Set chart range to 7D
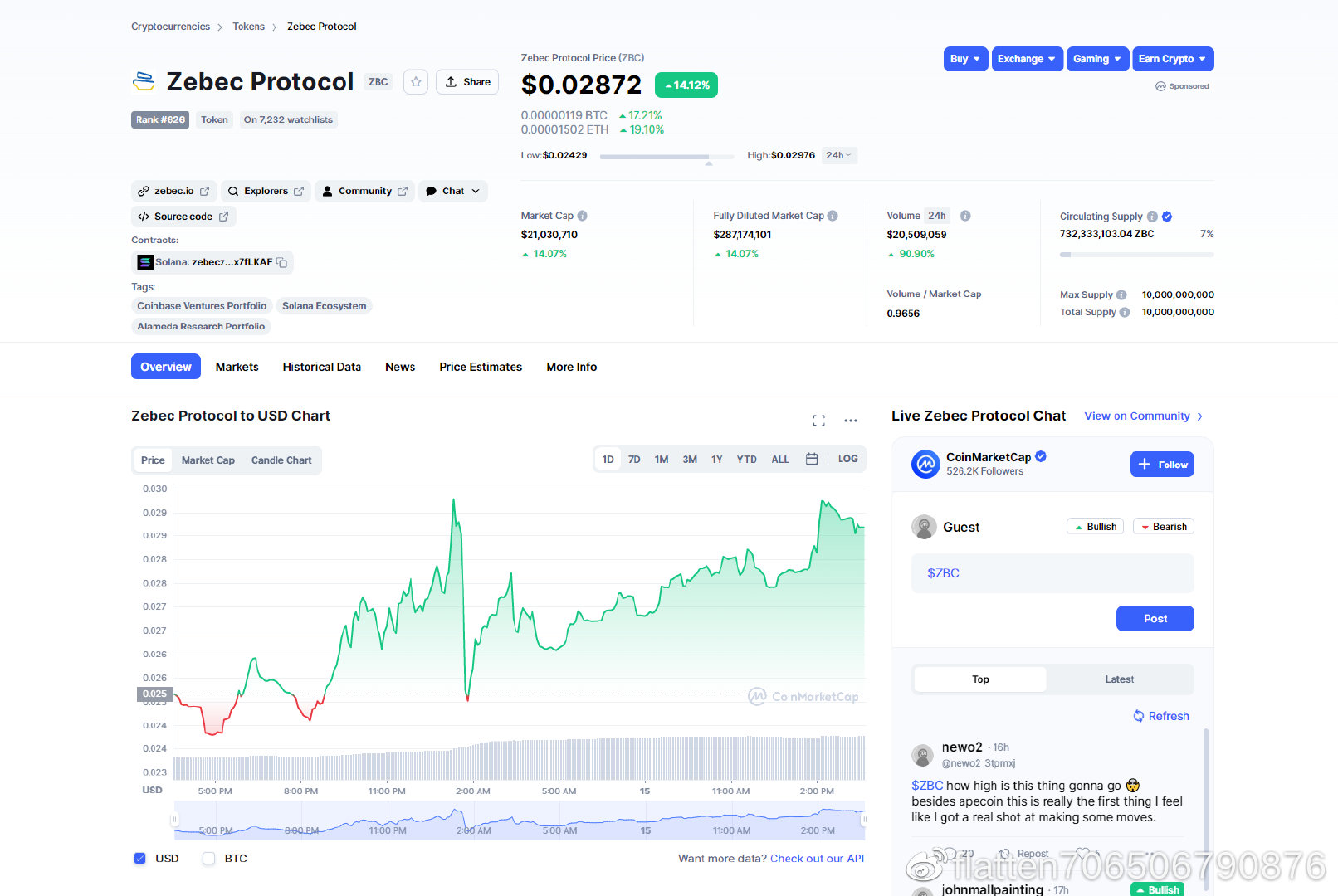The image size is (1338, 896). pyautogui.click(x=634, y=460)
